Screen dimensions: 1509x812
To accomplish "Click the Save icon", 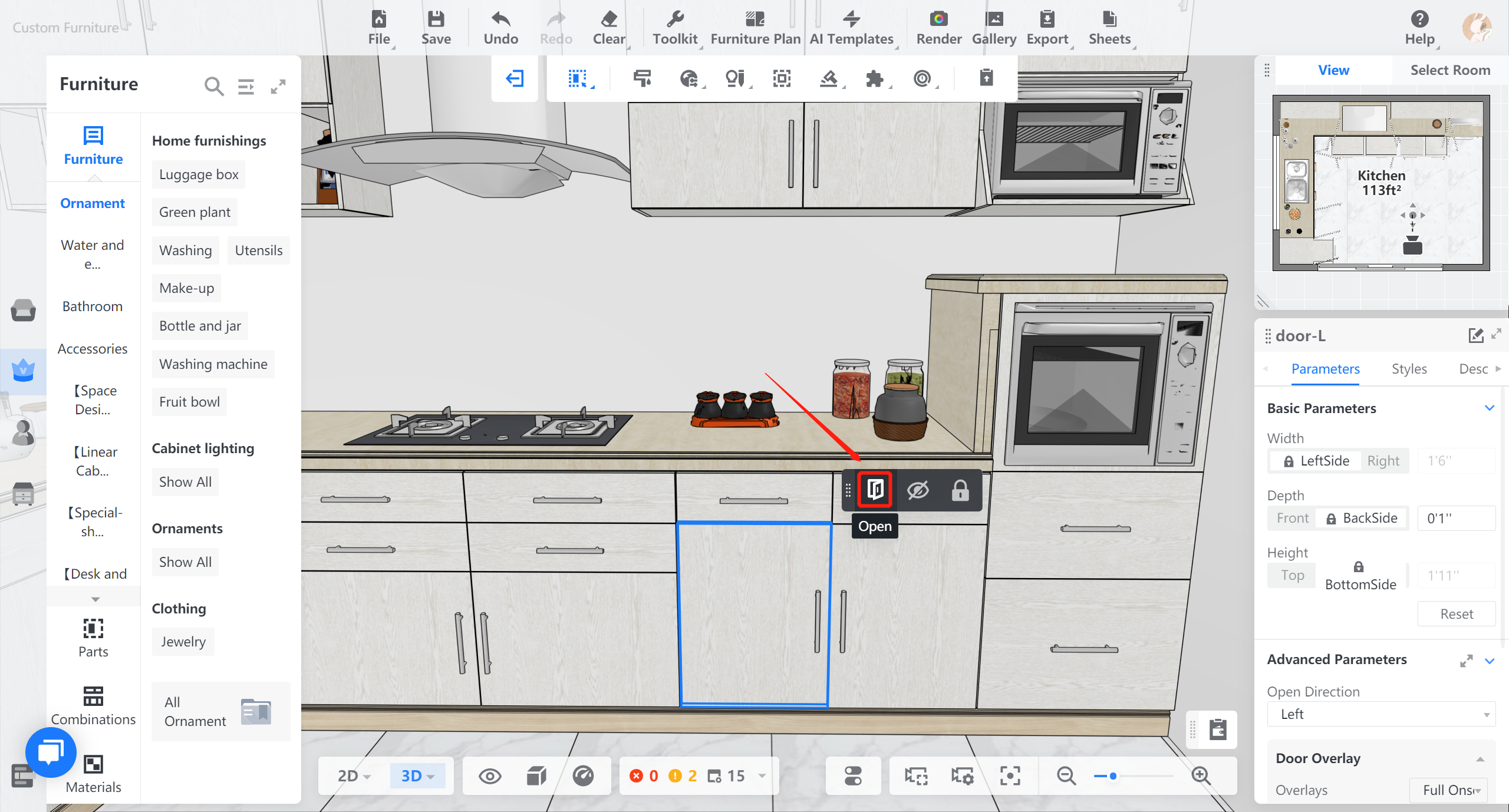I will coord(436,19).
